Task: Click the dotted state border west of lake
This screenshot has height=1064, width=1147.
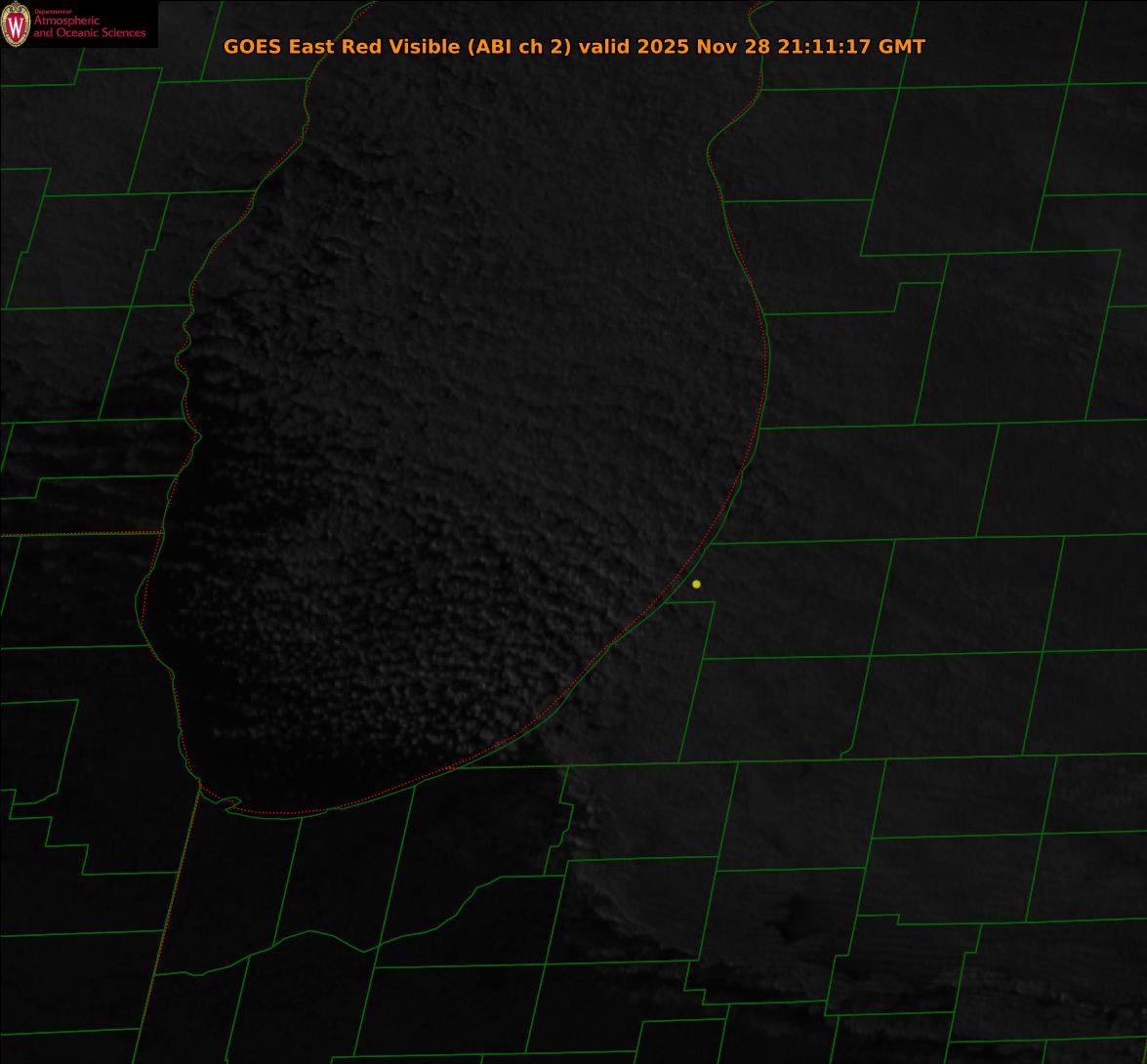Action: [x=78, y=534]
